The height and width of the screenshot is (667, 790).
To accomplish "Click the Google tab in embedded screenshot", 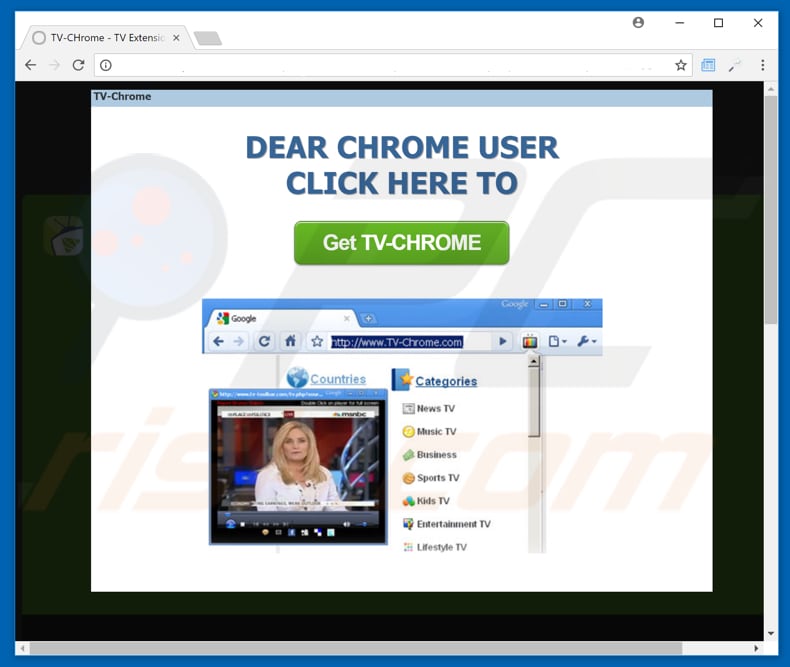I will [282, 318].
